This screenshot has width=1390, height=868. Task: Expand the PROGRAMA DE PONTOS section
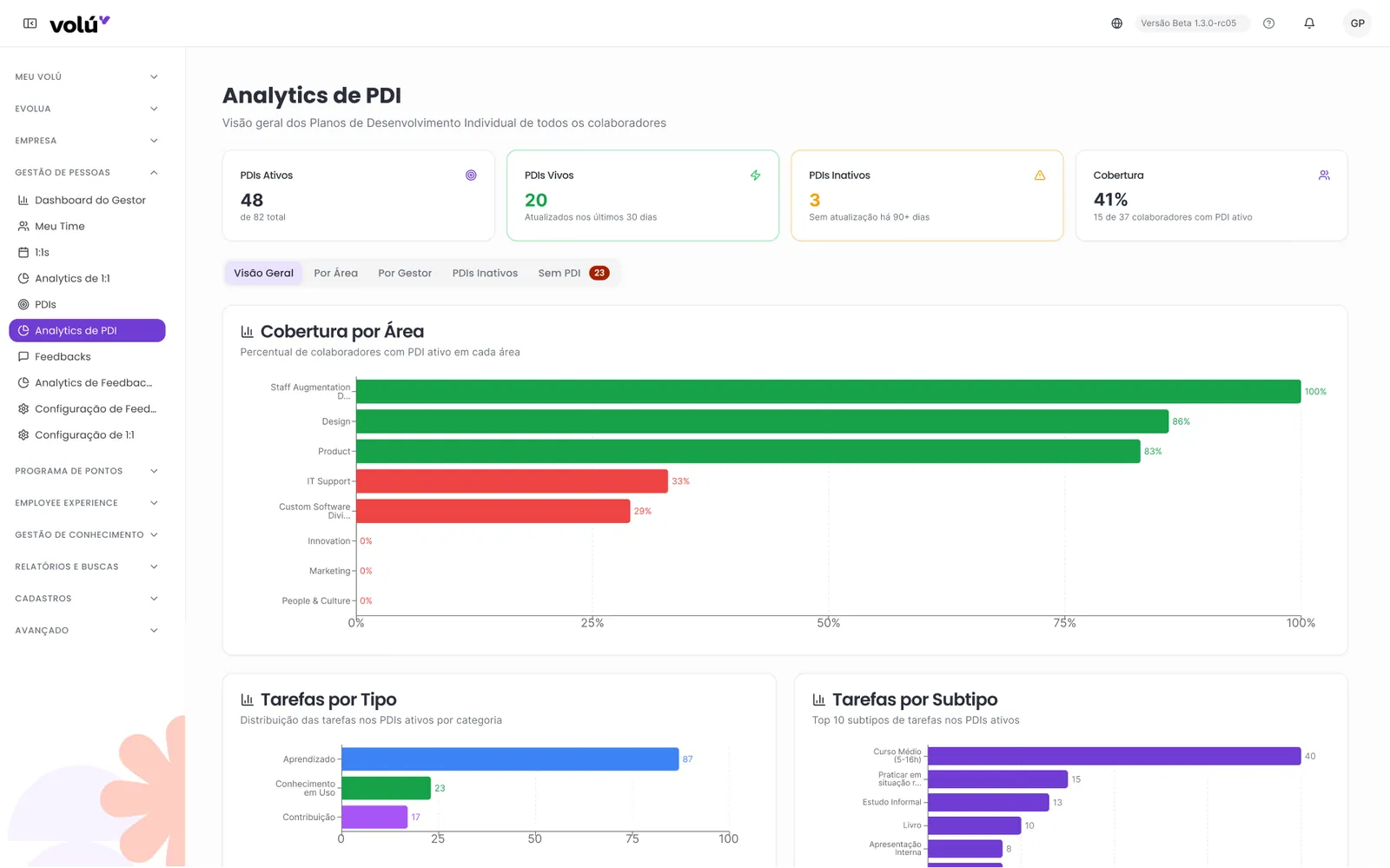pos(87,471)
